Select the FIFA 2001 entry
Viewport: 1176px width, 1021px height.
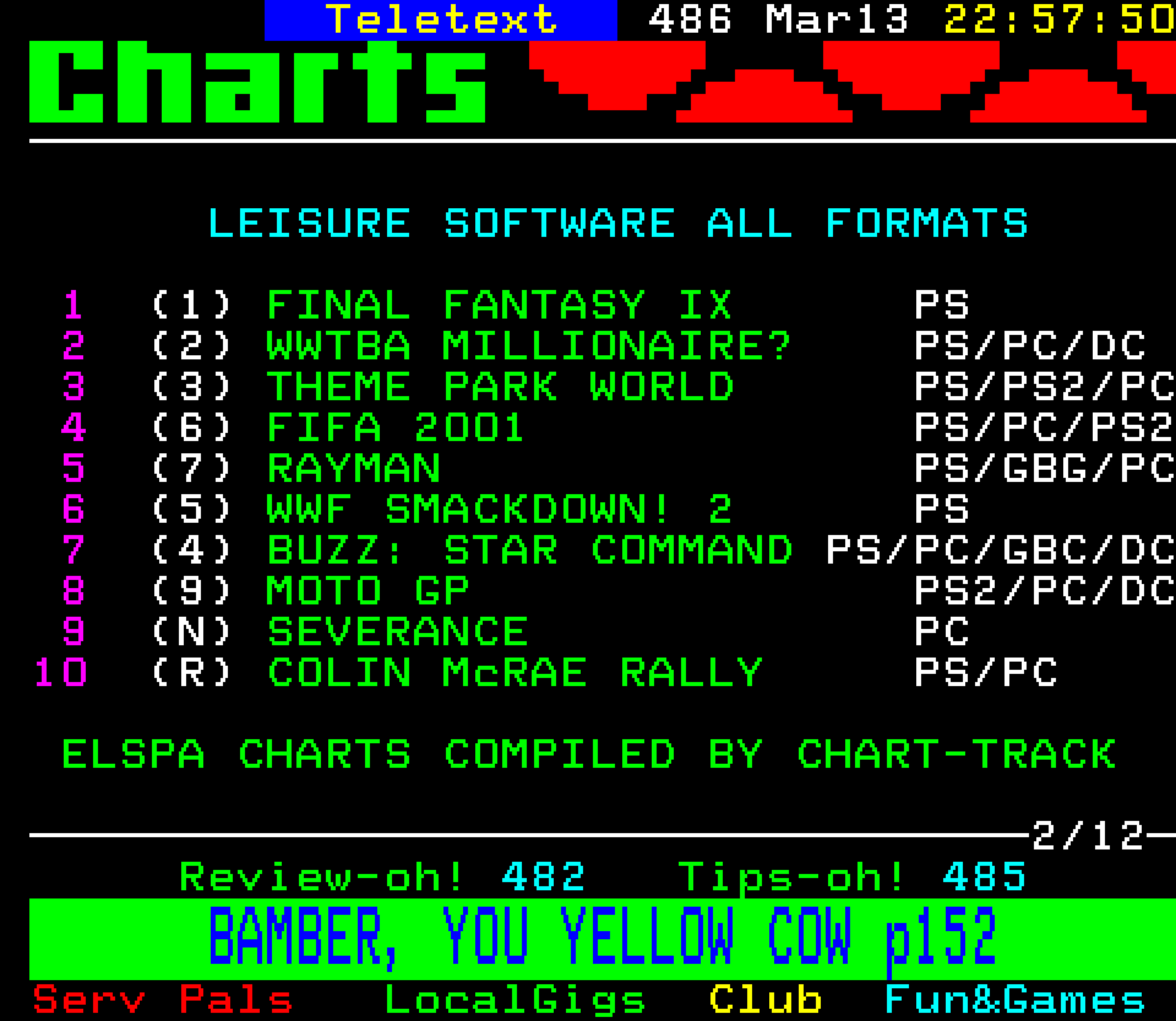point(395,427)
